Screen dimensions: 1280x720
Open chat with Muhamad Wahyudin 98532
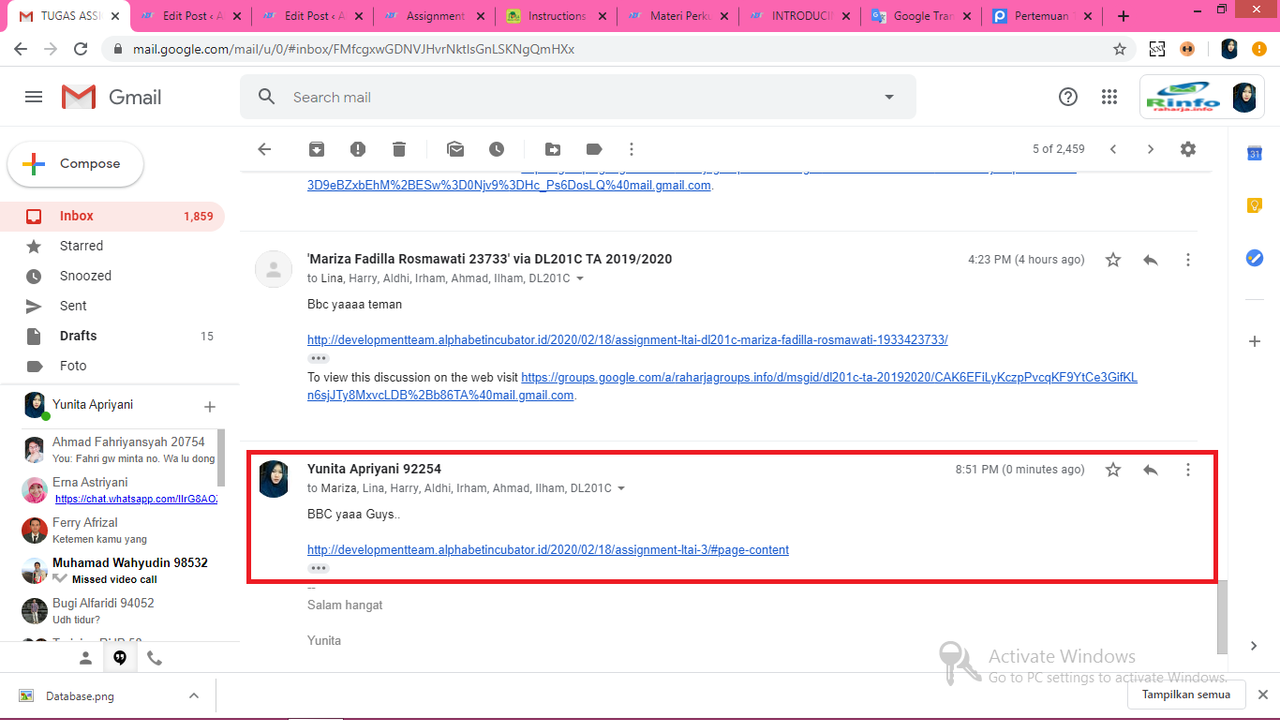[x=118, y=570]
